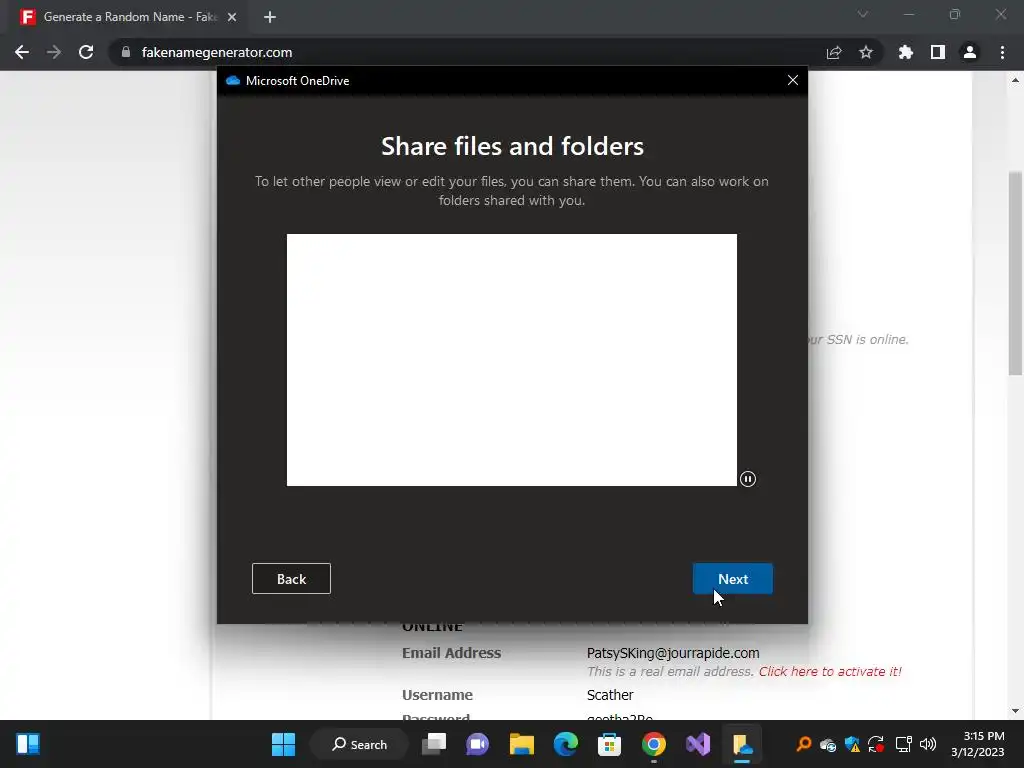Open Microsoft Store from the taskbar
Image resolution: width=1024 pixels, height=768 pixels.
pos(609,744)
